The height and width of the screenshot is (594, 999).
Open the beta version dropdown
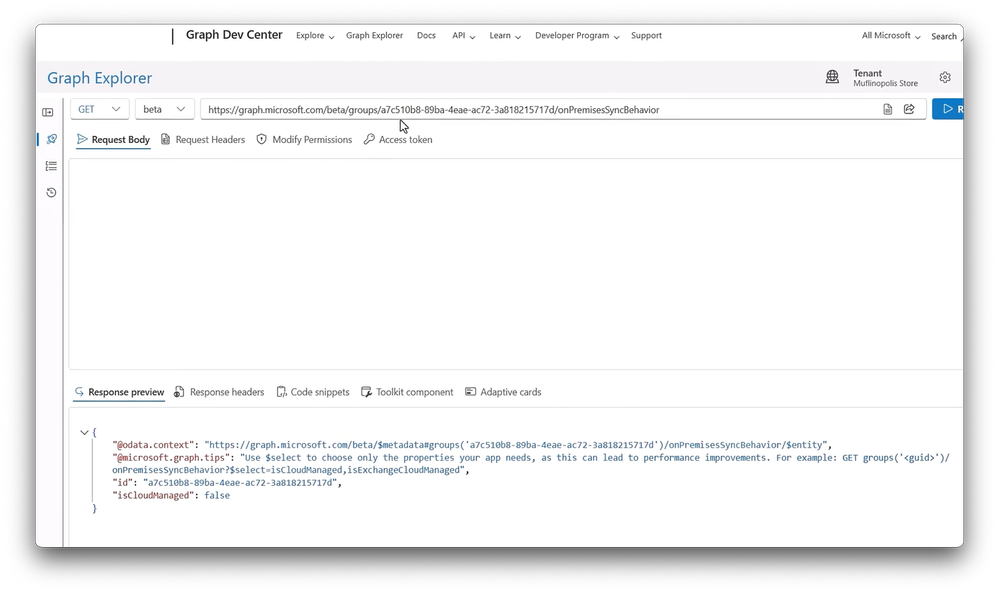click(164, 109)
